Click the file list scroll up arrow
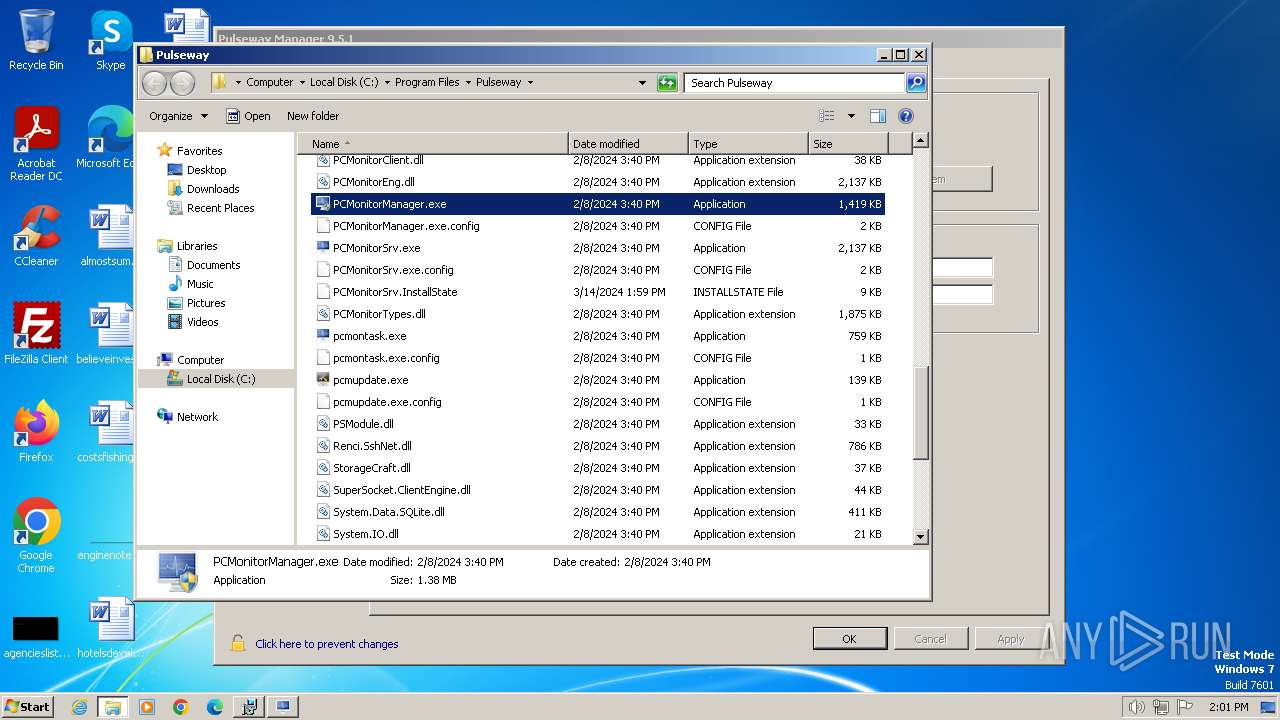Image resolution: width=1280 pixels, height=720 pixels. 921,141
